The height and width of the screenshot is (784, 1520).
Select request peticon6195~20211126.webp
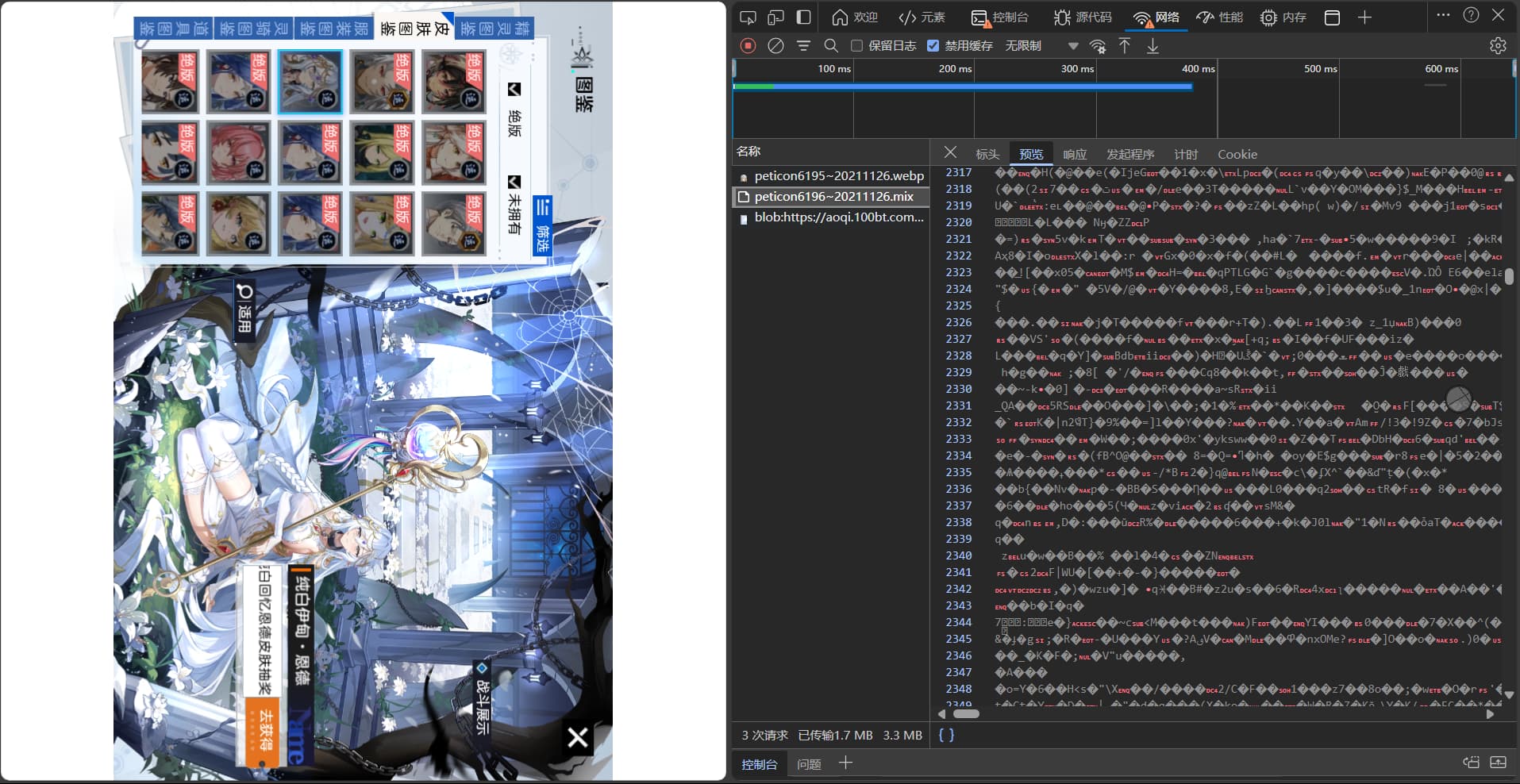831,175
